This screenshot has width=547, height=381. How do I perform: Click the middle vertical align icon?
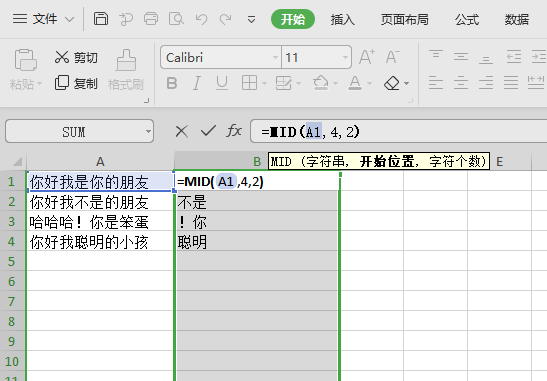click(461, 57)
